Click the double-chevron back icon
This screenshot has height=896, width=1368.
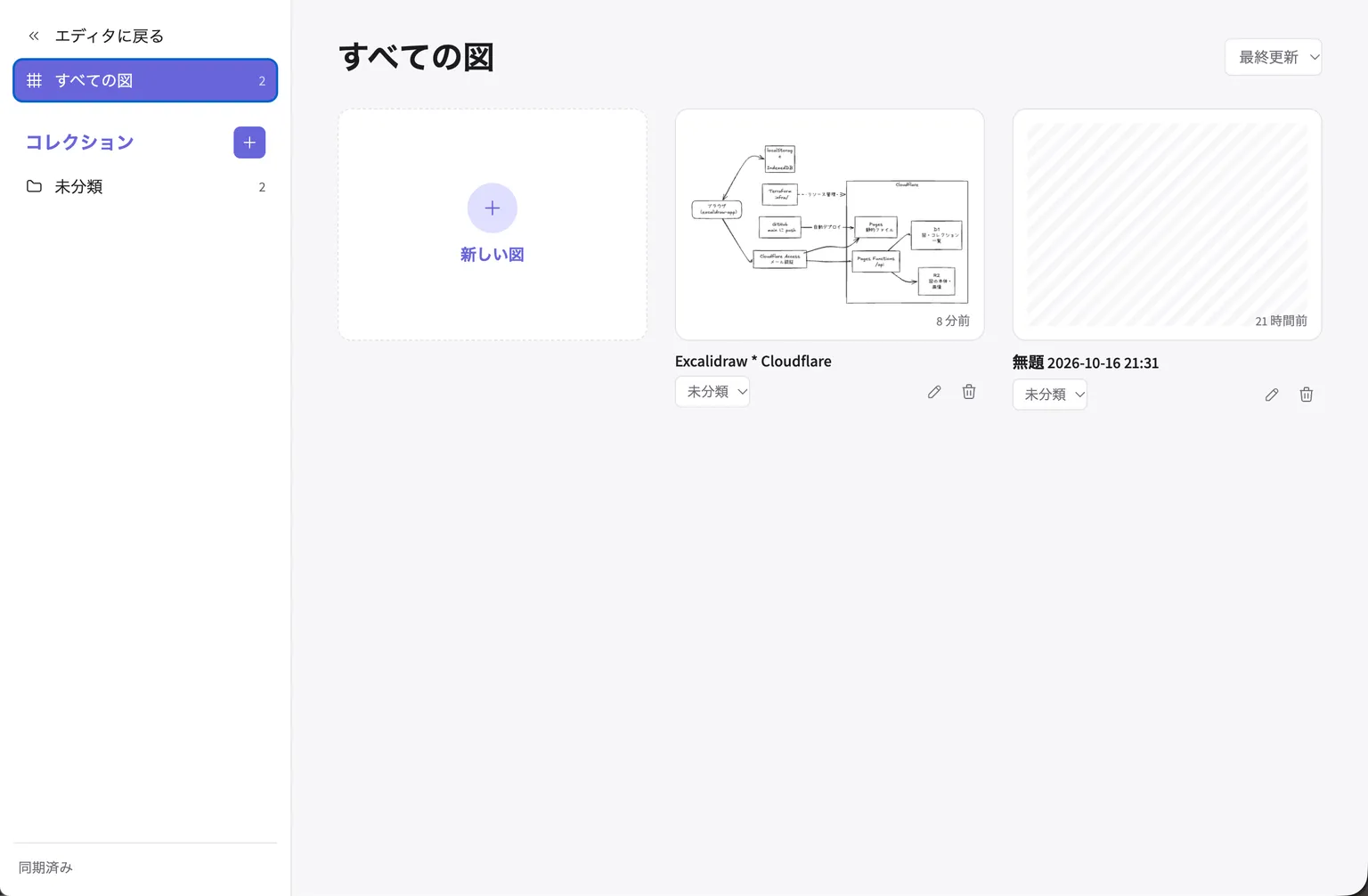point(34,37)
